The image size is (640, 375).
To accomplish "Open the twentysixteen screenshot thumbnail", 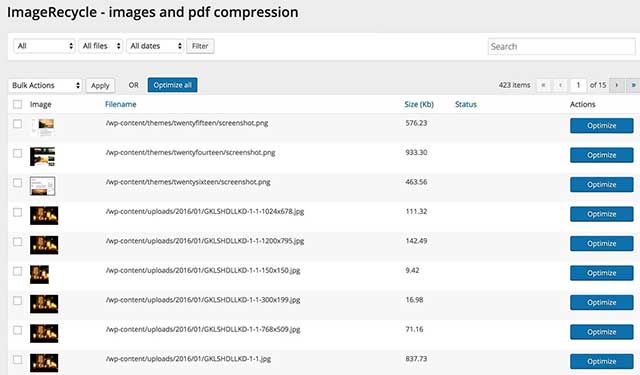I will click(42, 186).
